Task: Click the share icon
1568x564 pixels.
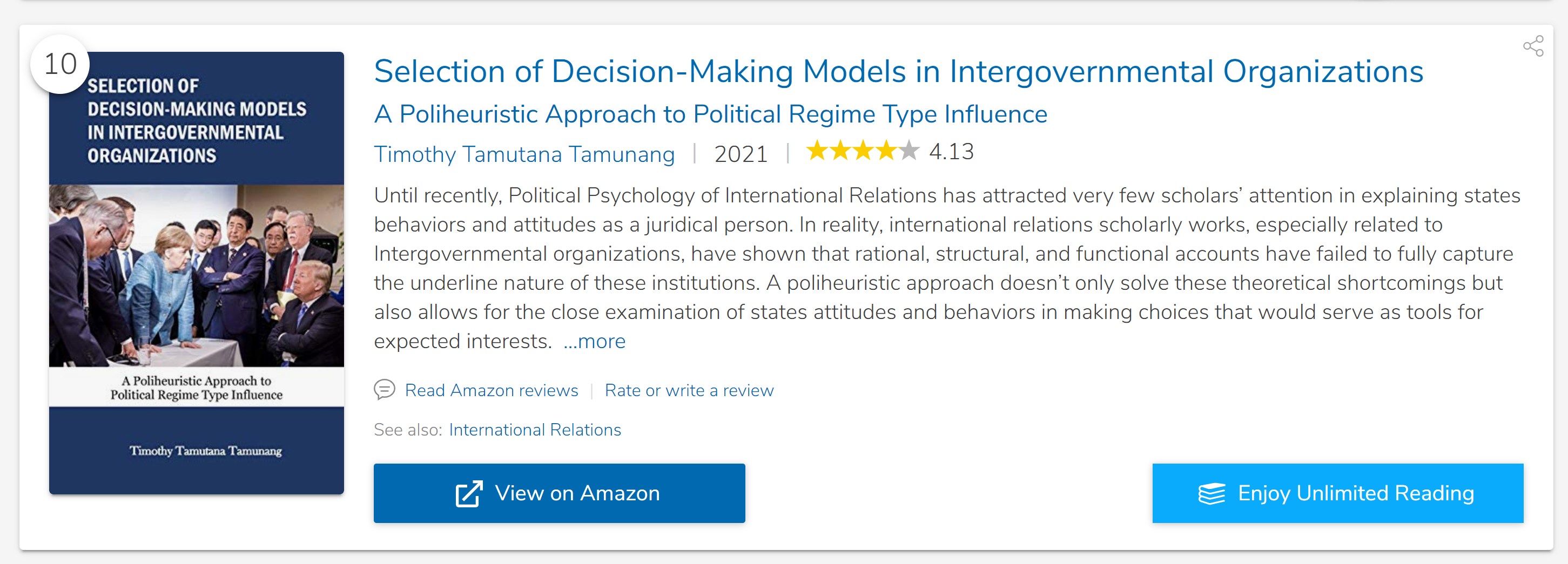Action: tap(1533, 46)
